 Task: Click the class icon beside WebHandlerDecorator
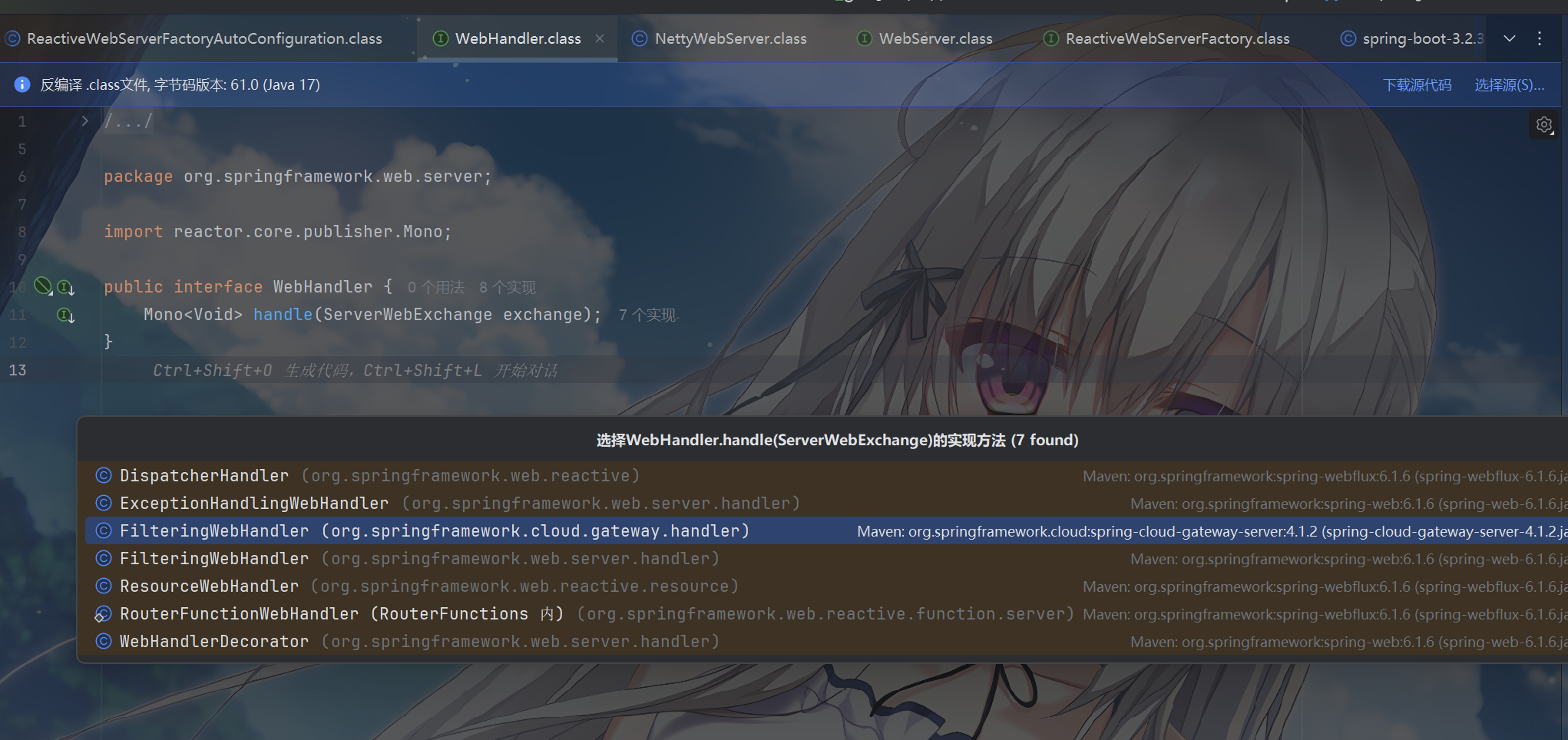(x=104, y=642)
